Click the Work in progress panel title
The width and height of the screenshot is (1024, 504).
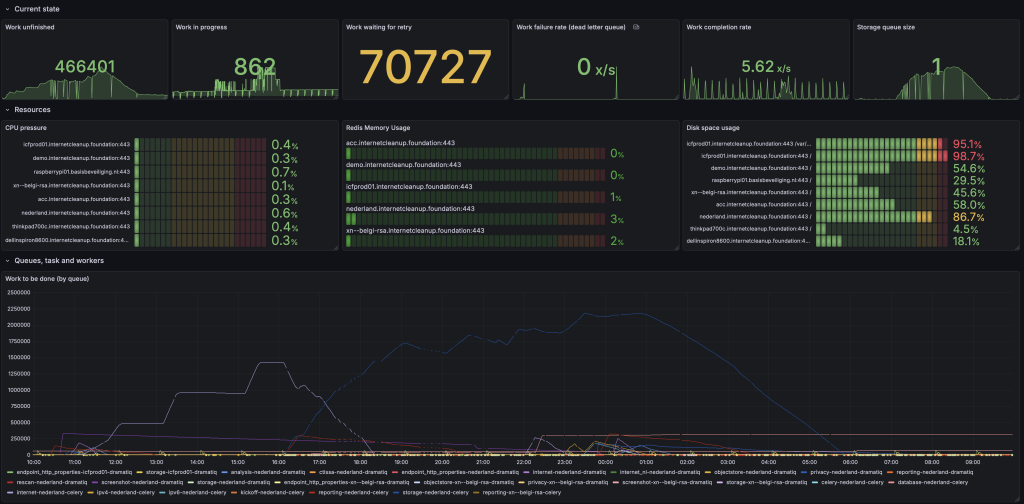(x=200, y=27)
